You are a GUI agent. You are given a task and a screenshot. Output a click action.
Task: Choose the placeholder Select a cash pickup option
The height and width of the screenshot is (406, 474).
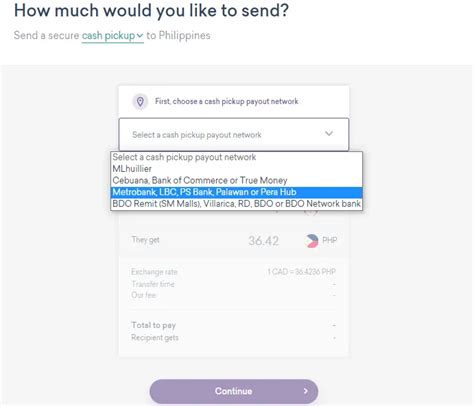point(236,157)
